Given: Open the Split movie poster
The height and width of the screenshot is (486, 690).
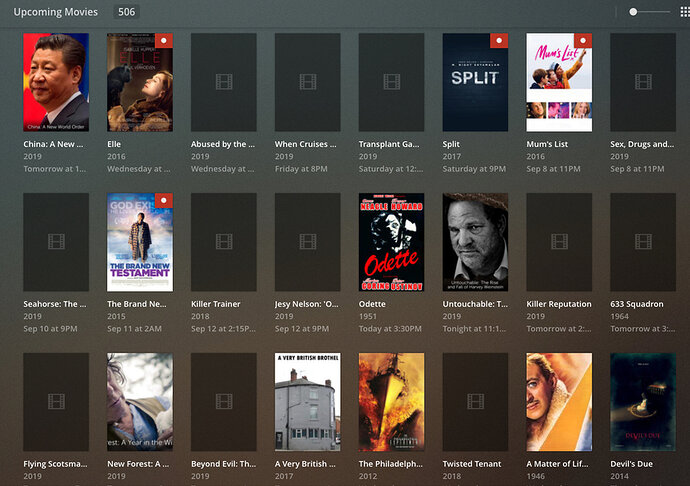Looking at the screenshot, I should coord(475,82).
